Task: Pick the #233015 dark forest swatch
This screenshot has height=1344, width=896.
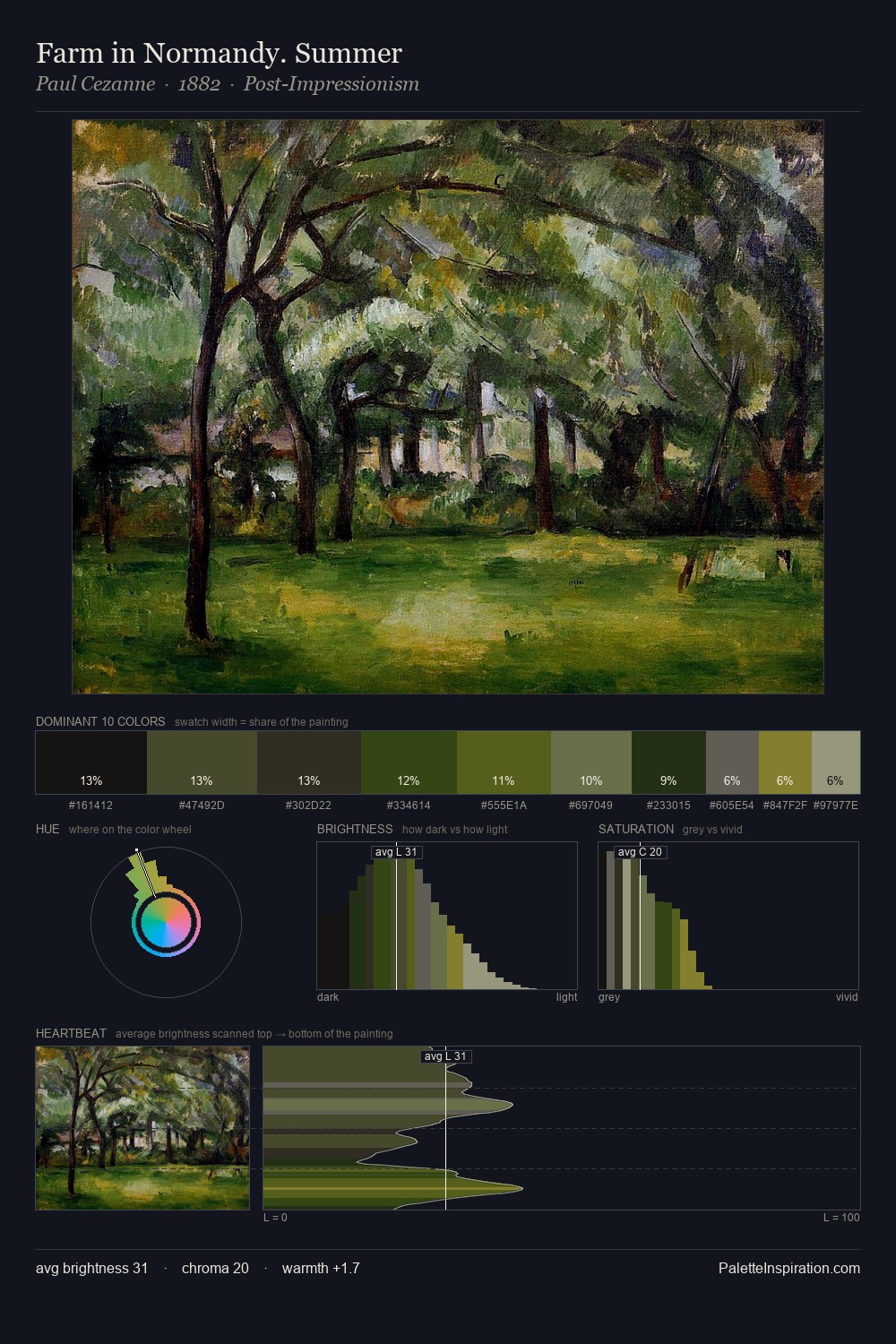Action: point(668,762)
